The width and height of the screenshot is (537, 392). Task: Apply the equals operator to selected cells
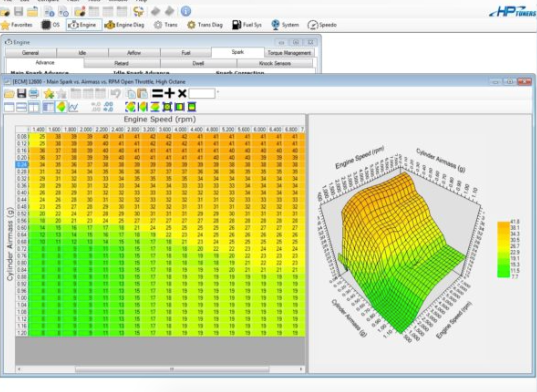point(157,93)
